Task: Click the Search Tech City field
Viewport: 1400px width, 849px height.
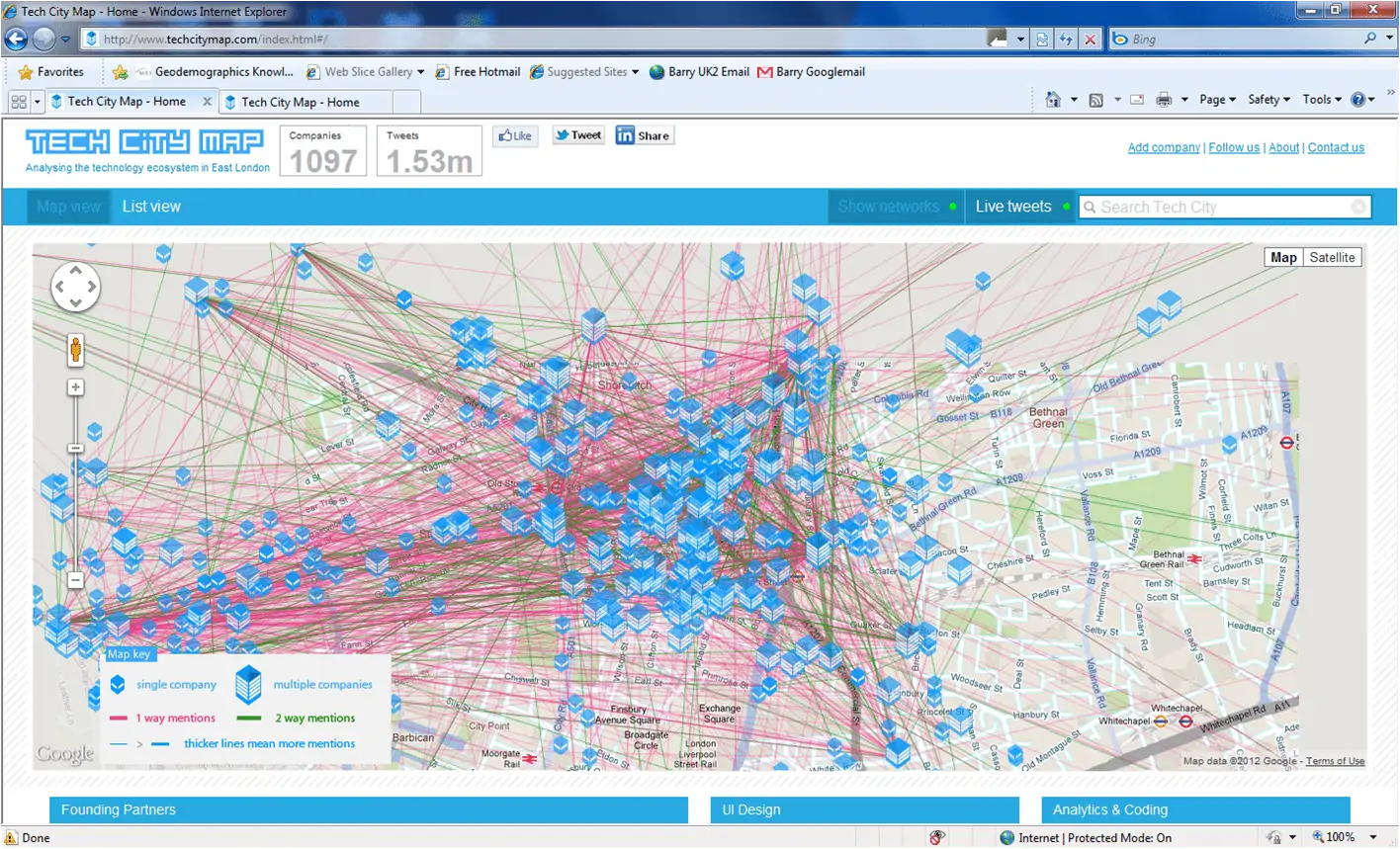Action: [x=1224, y=207]
